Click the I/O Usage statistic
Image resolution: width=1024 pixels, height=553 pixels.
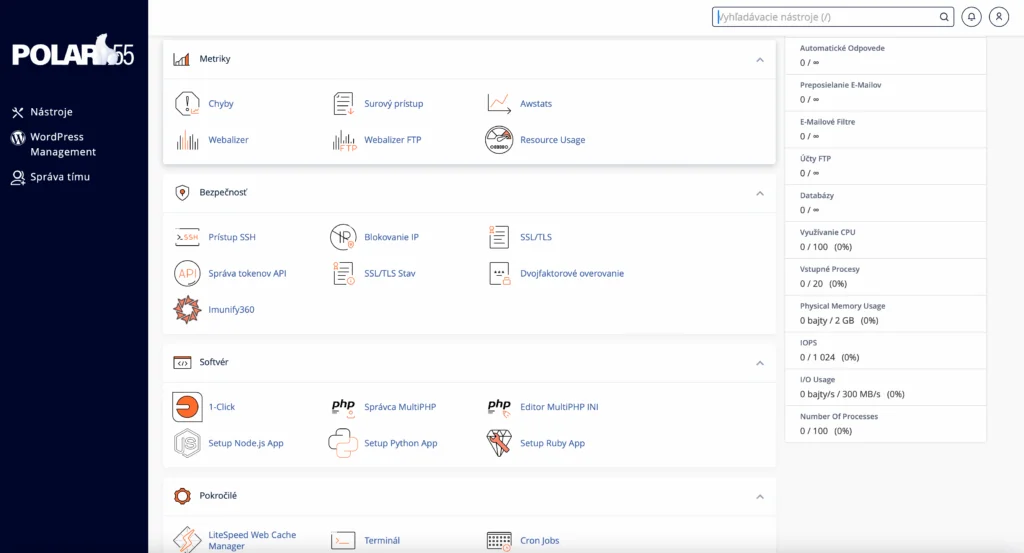click(885, 387)
